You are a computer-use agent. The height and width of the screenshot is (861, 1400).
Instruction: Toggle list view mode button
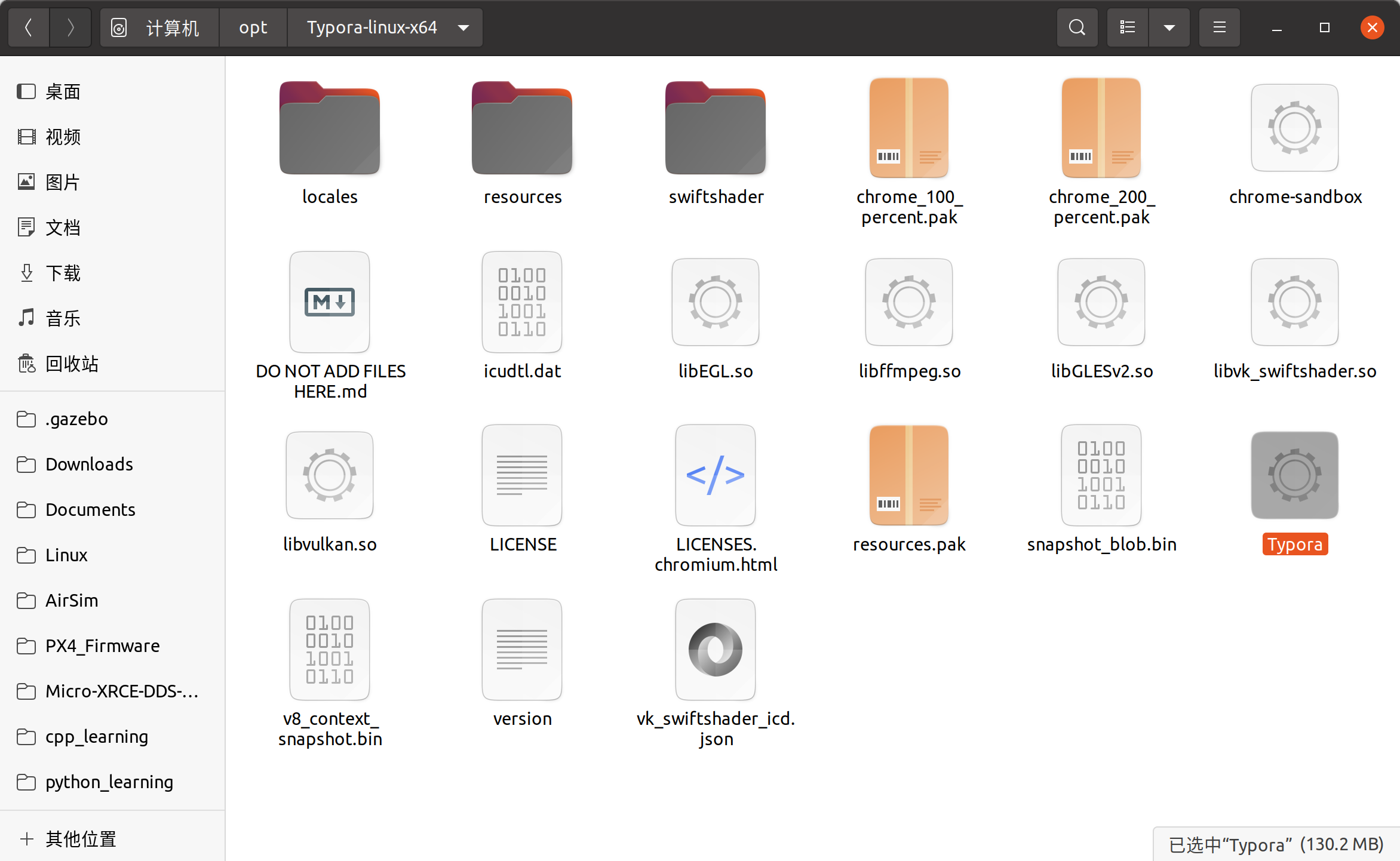[x=1128, y=27]
